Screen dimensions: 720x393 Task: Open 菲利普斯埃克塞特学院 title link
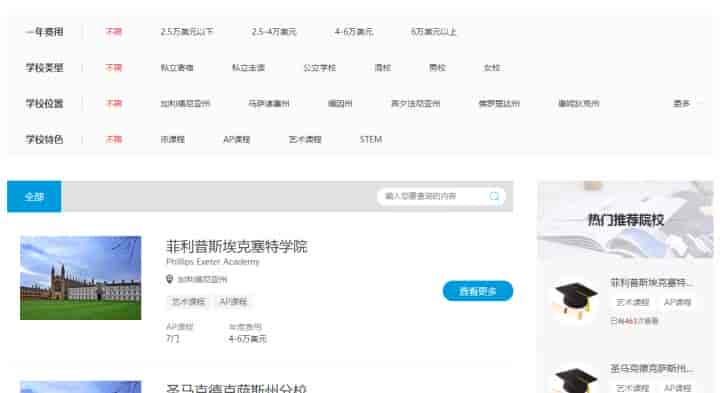[236, 247]
